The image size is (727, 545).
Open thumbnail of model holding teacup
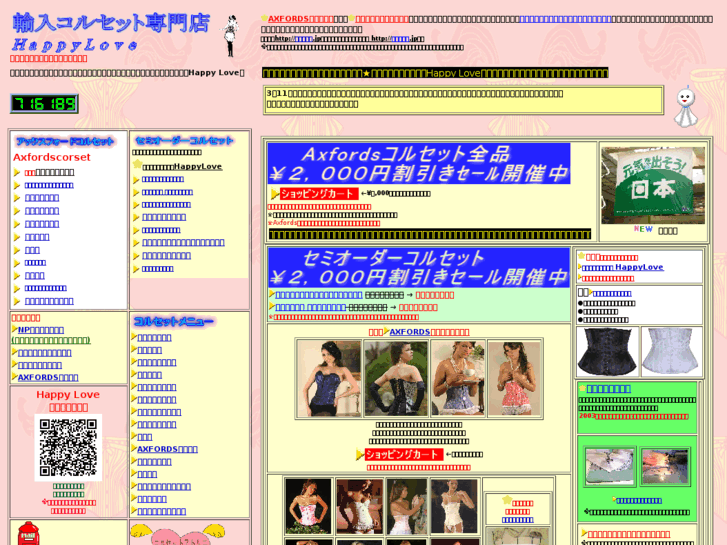click(458, 378)
